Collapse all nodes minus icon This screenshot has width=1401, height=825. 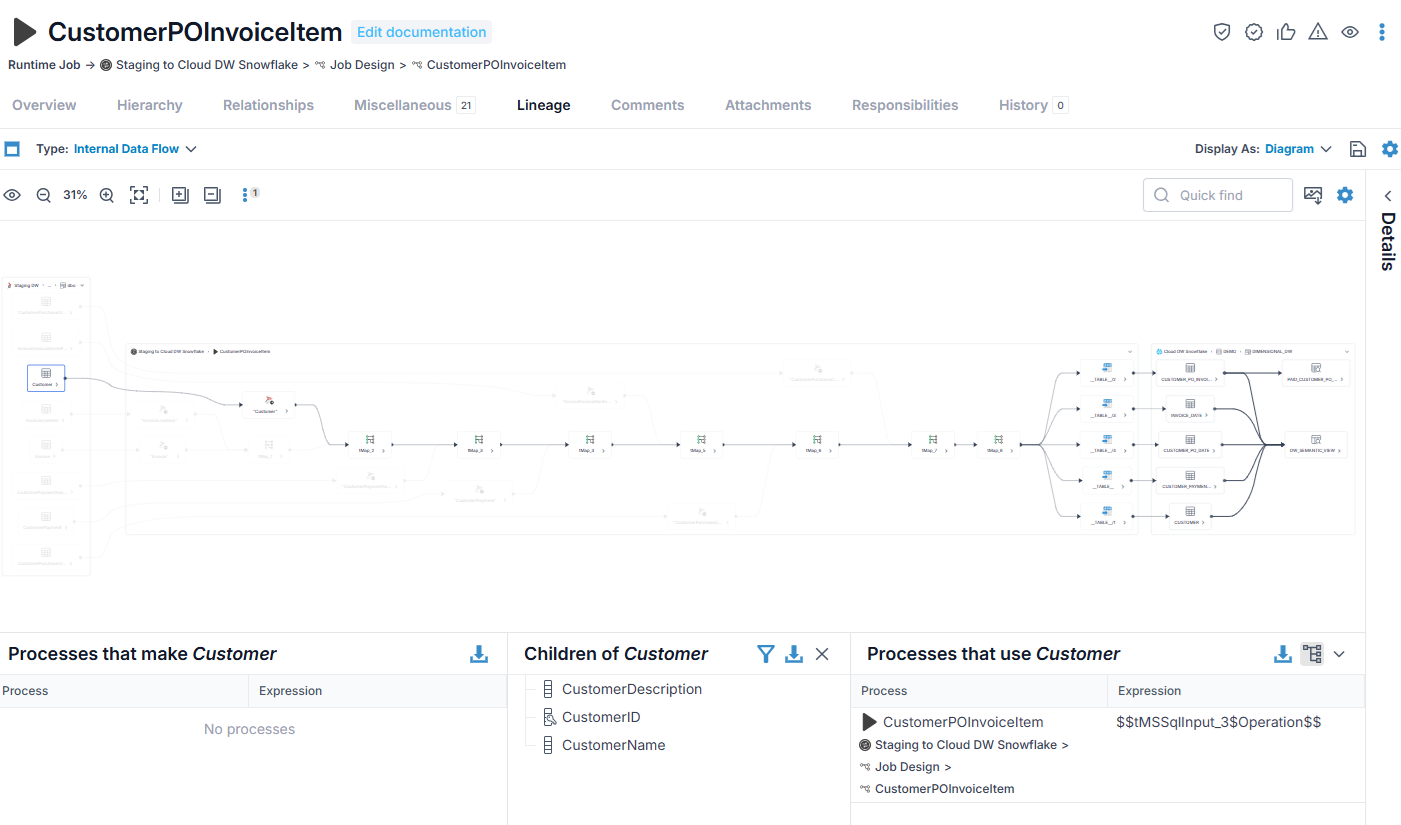(x=212, y=195)
